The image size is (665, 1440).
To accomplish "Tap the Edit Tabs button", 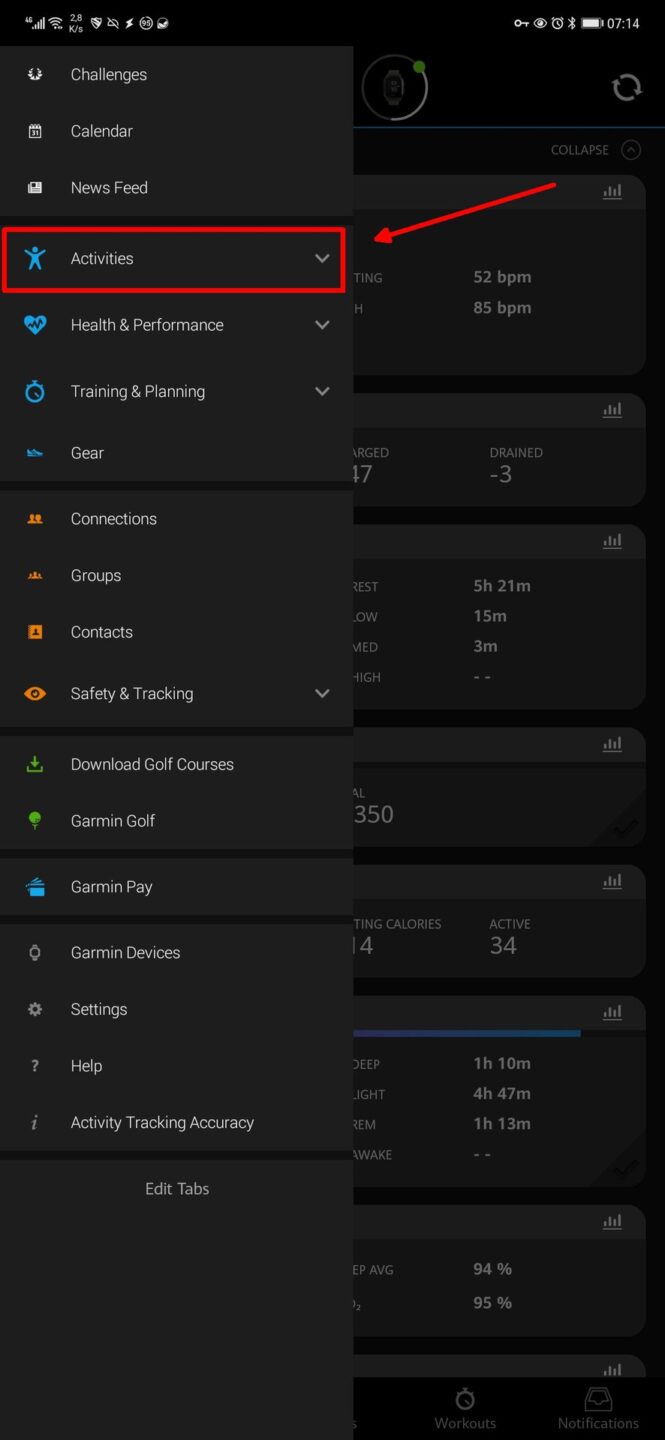I will (x=176, y=1188).
